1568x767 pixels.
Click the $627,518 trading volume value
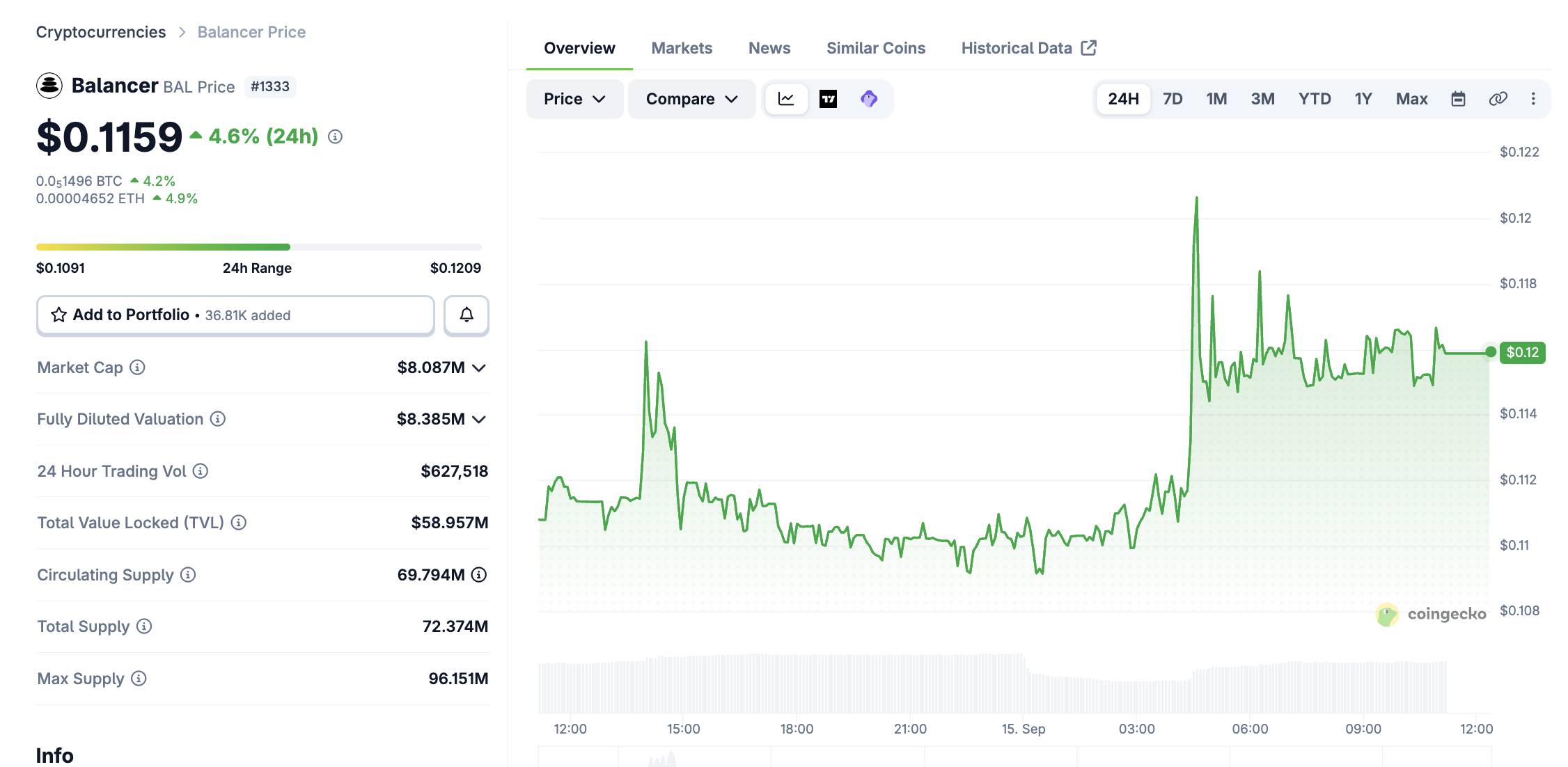pos(455,471)
